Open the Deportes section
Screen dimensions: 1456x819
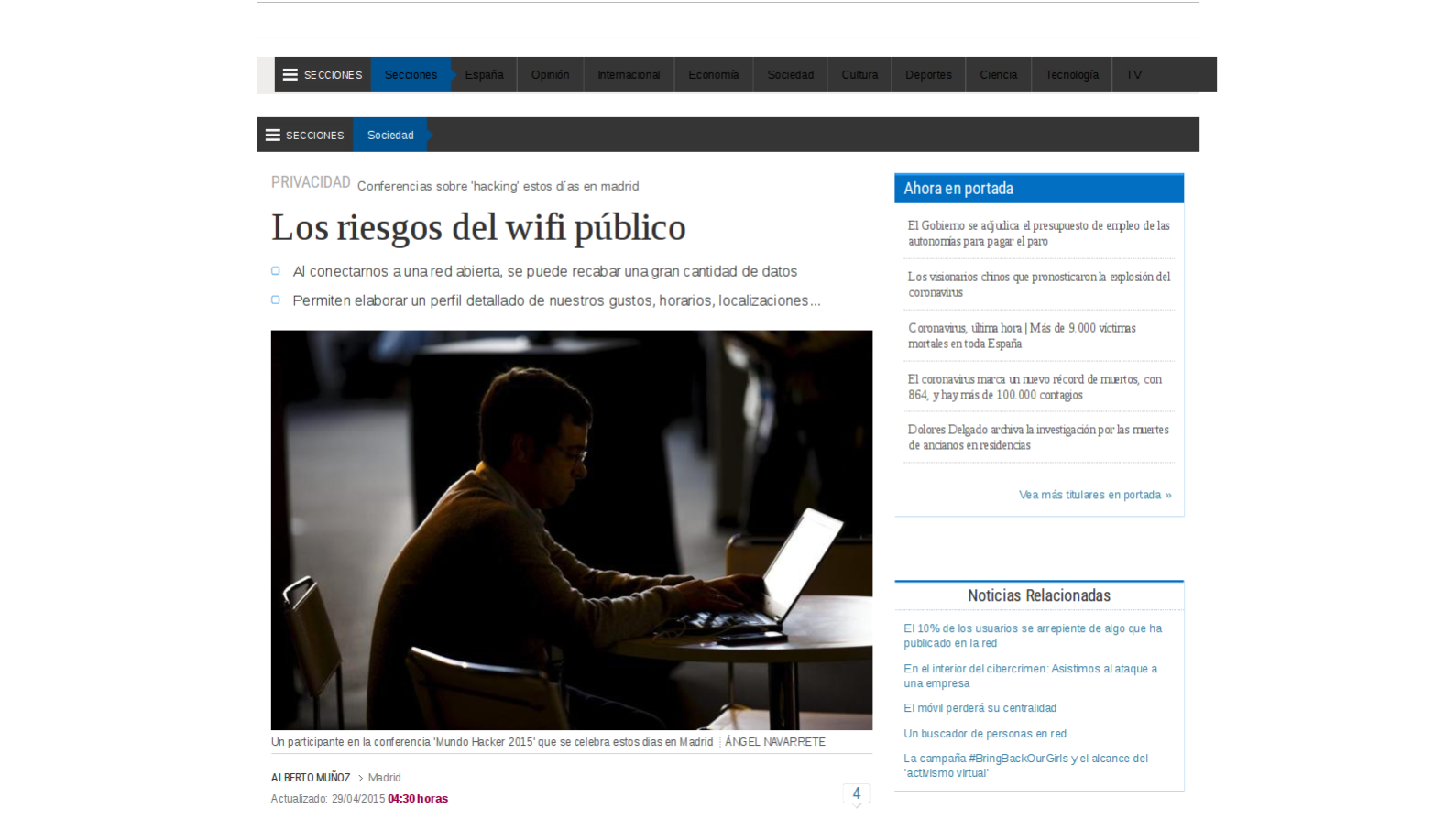point(928,75)
